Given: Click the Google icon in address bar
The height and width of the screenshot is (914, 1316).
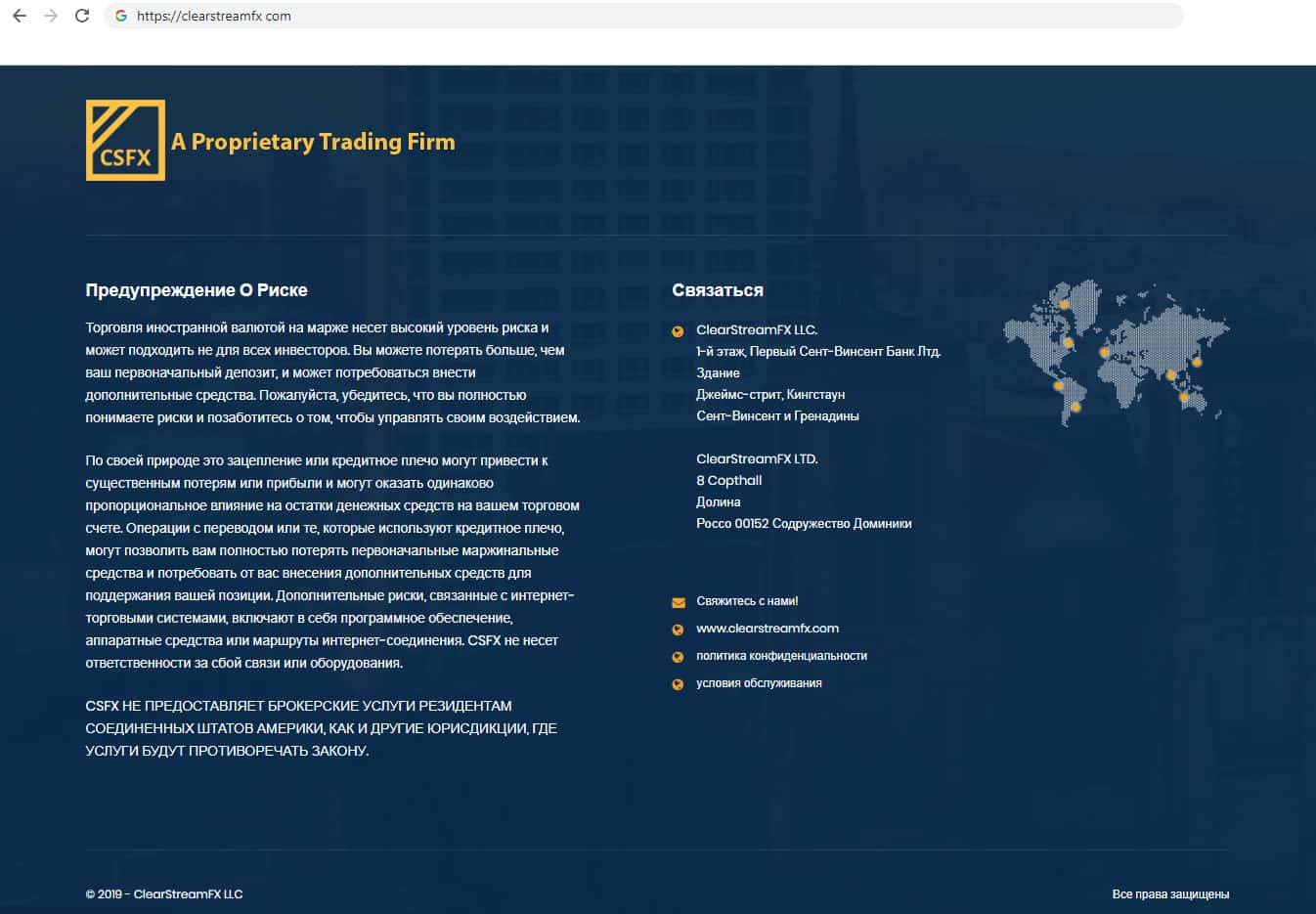Looking at the screenshot, I should pos(121,16).
